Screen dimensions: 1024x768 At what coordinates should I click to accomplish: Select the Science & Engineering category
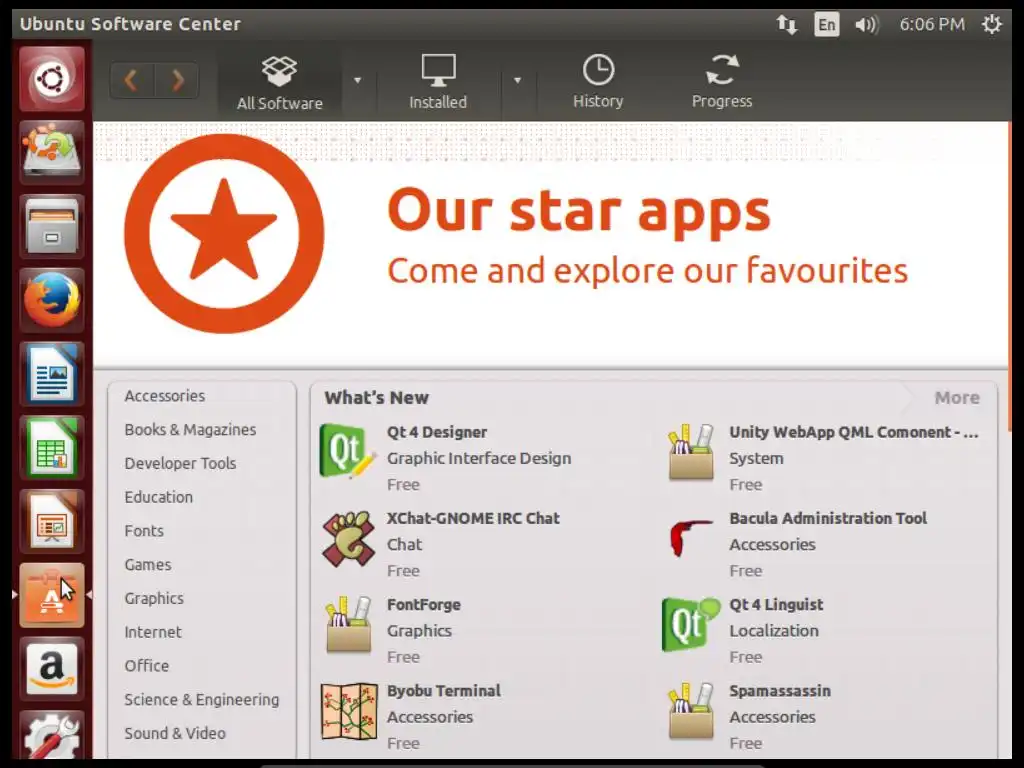point(202,700)
